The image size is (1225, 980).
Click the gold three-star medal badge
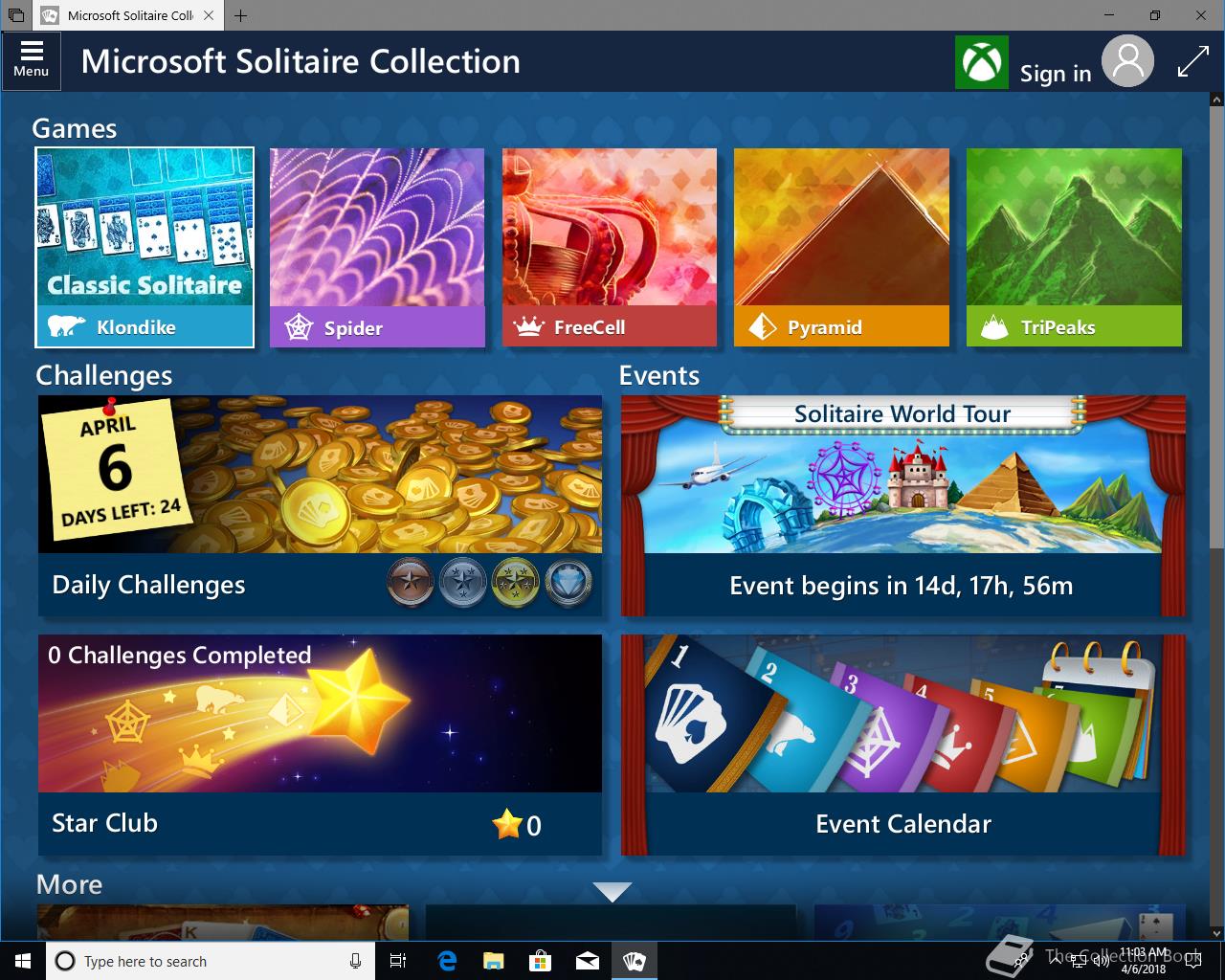pos(515,583)
